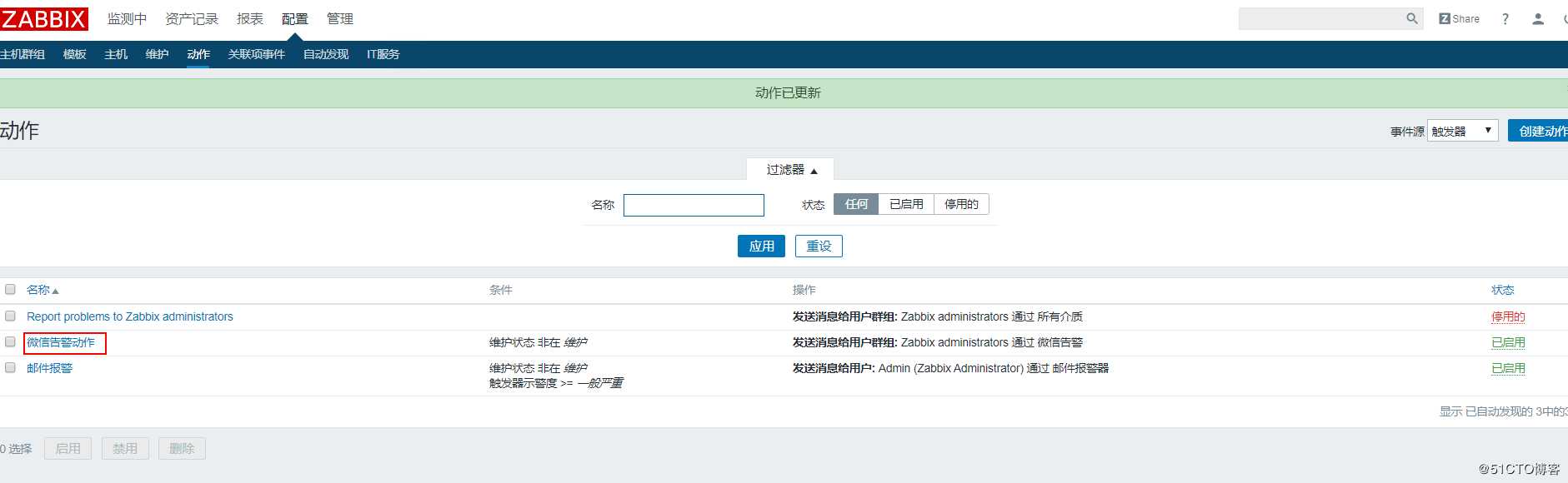This screenshot has height=483, width=1568.
Task: Go to 自动发现 submenu
Action: pos(326,54)
